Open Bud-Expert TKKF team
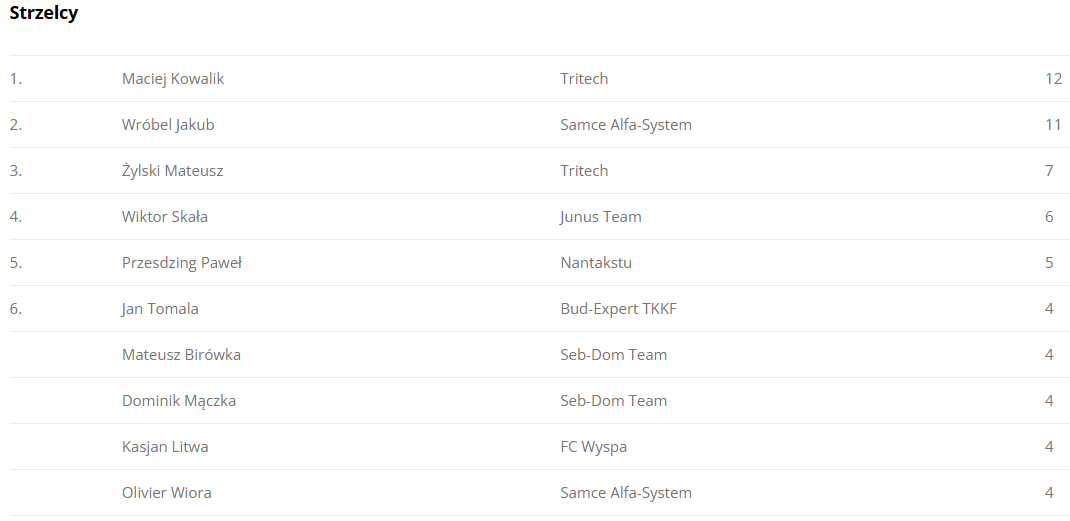Viewport: 1070px width, 521px height. point(619,309)
